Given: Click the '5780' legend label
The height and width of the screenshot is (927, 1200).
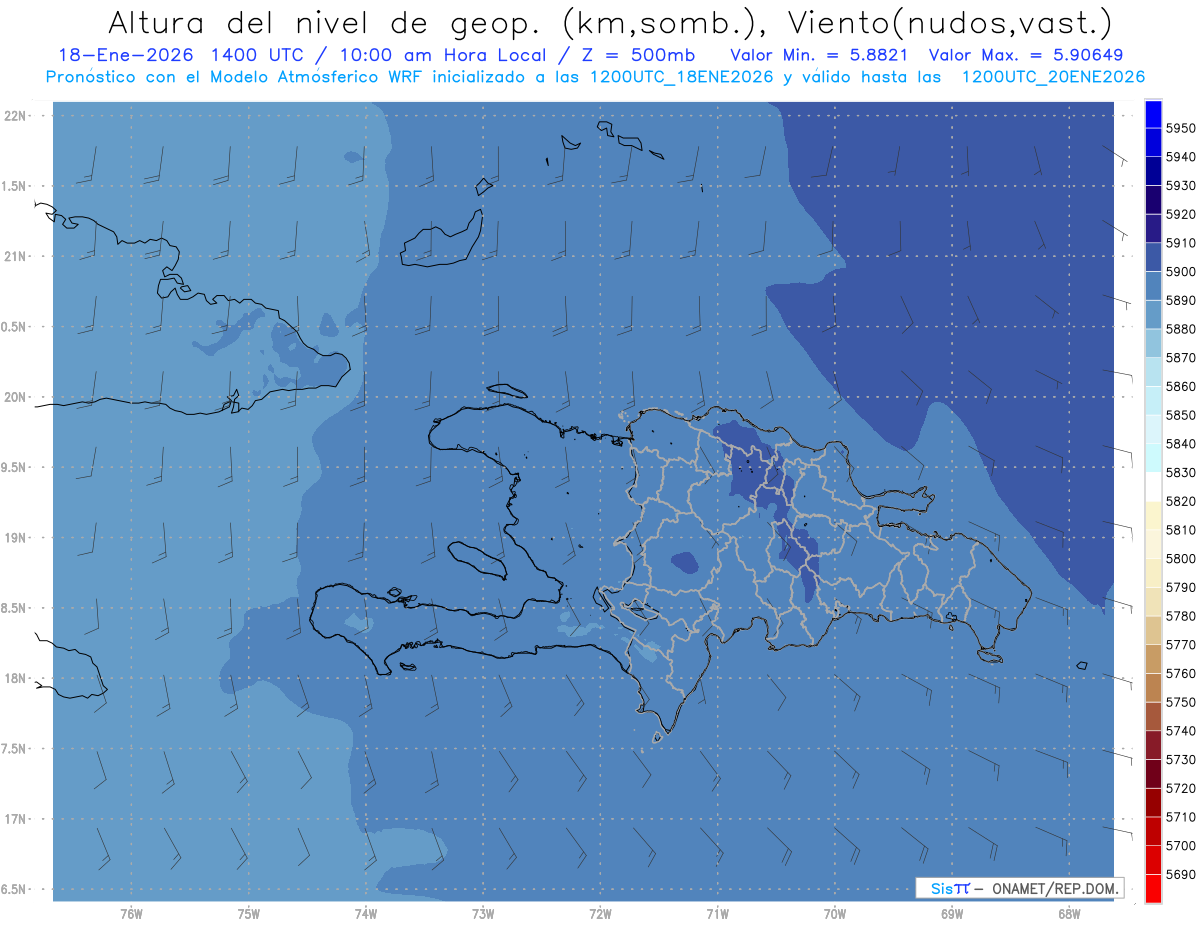Looking at the screenshot, I should pos(1180,616).
